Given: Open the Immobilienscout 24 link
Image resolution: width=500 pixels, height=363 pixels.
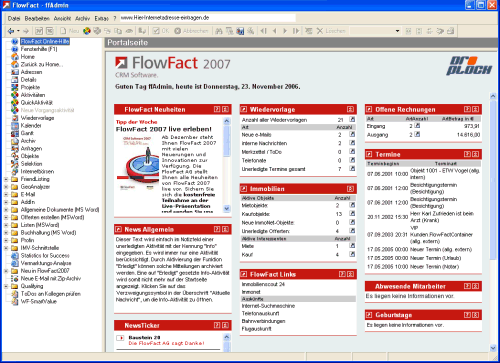Looking at the screenshot, I should click(x=263, y=284).
